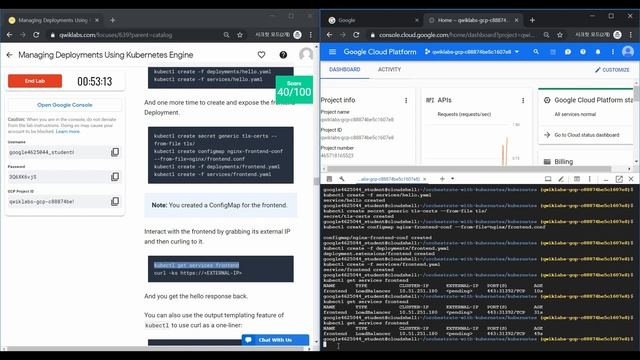Expand the Cloud Shell new-tab dropdown arrow

click(x=452, y=179)
